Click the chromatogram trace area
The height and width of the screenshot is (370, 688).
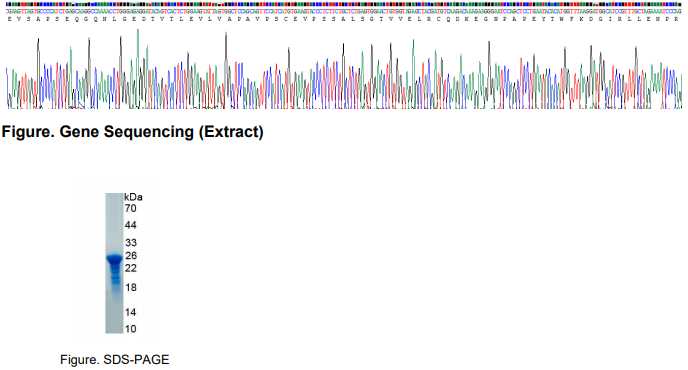click(344, 69)
